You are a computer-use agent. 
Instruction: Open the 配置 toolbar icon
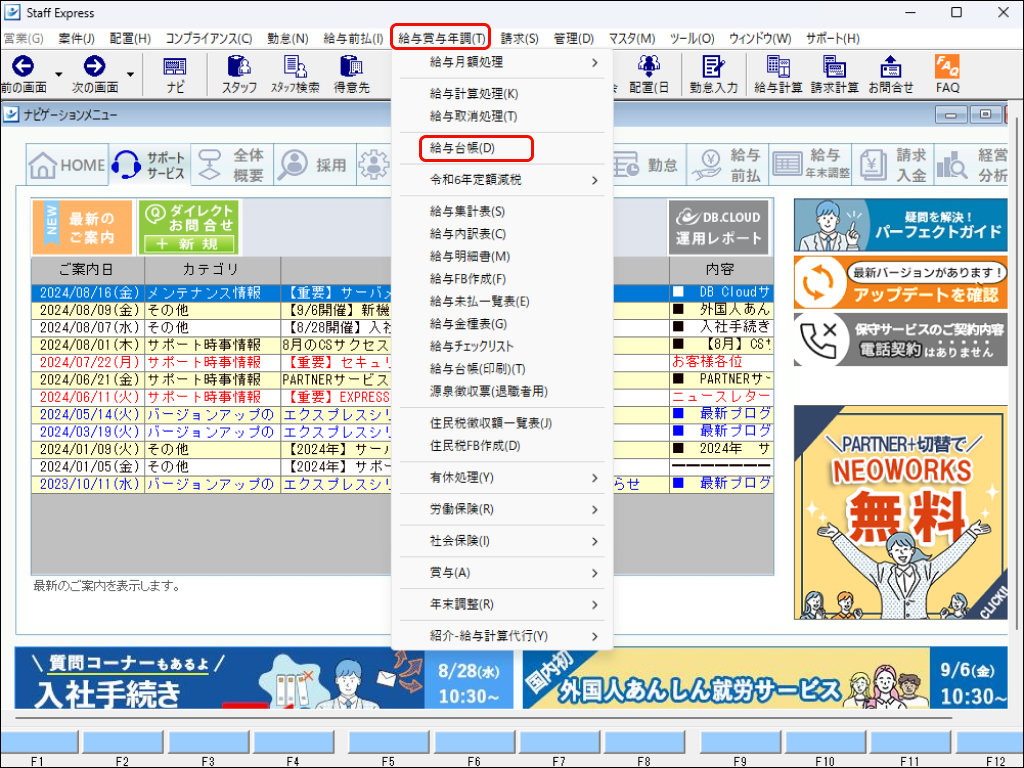click(x=648, y=74)
